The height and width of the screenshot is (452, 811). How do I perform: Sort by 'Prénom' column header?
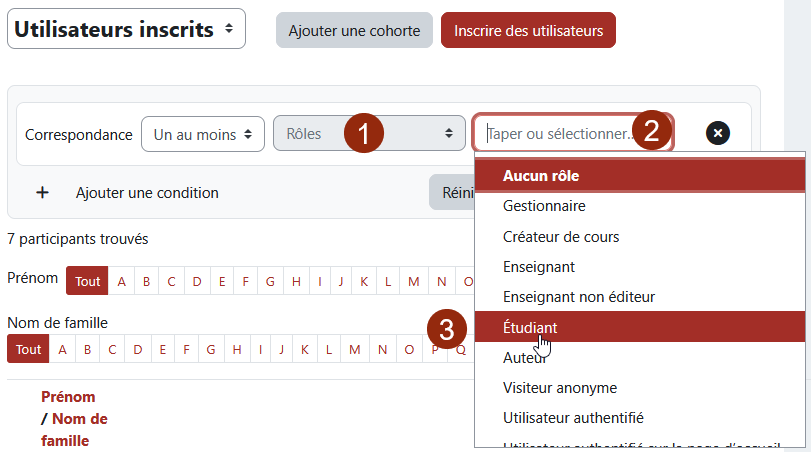coord(68,396)
